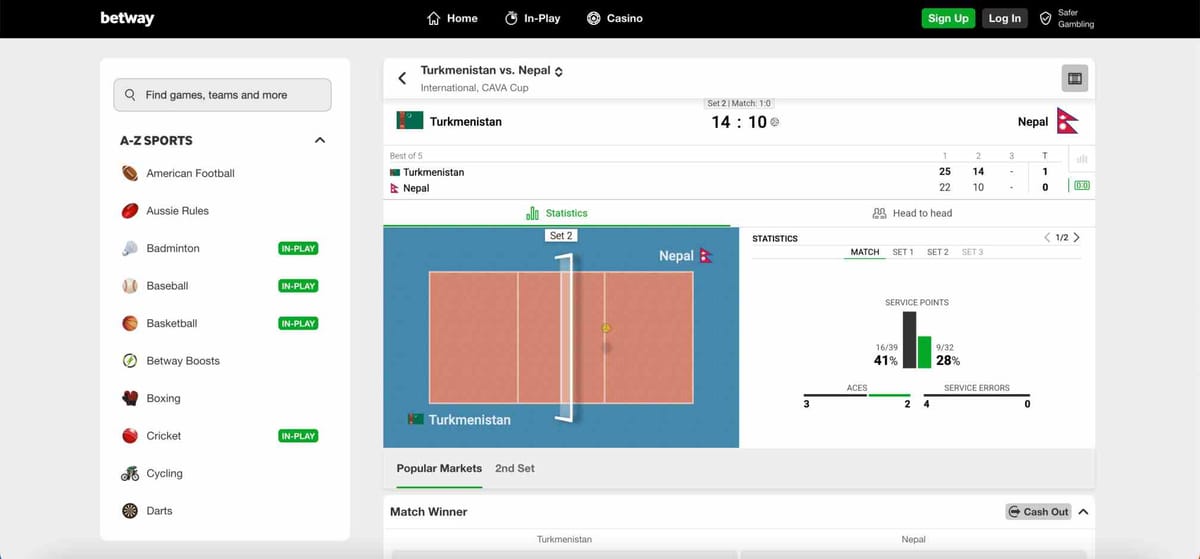Viewport: 1200px width, 559px height.
Task: Click the Darts board icon
Action: click(130, 511)
